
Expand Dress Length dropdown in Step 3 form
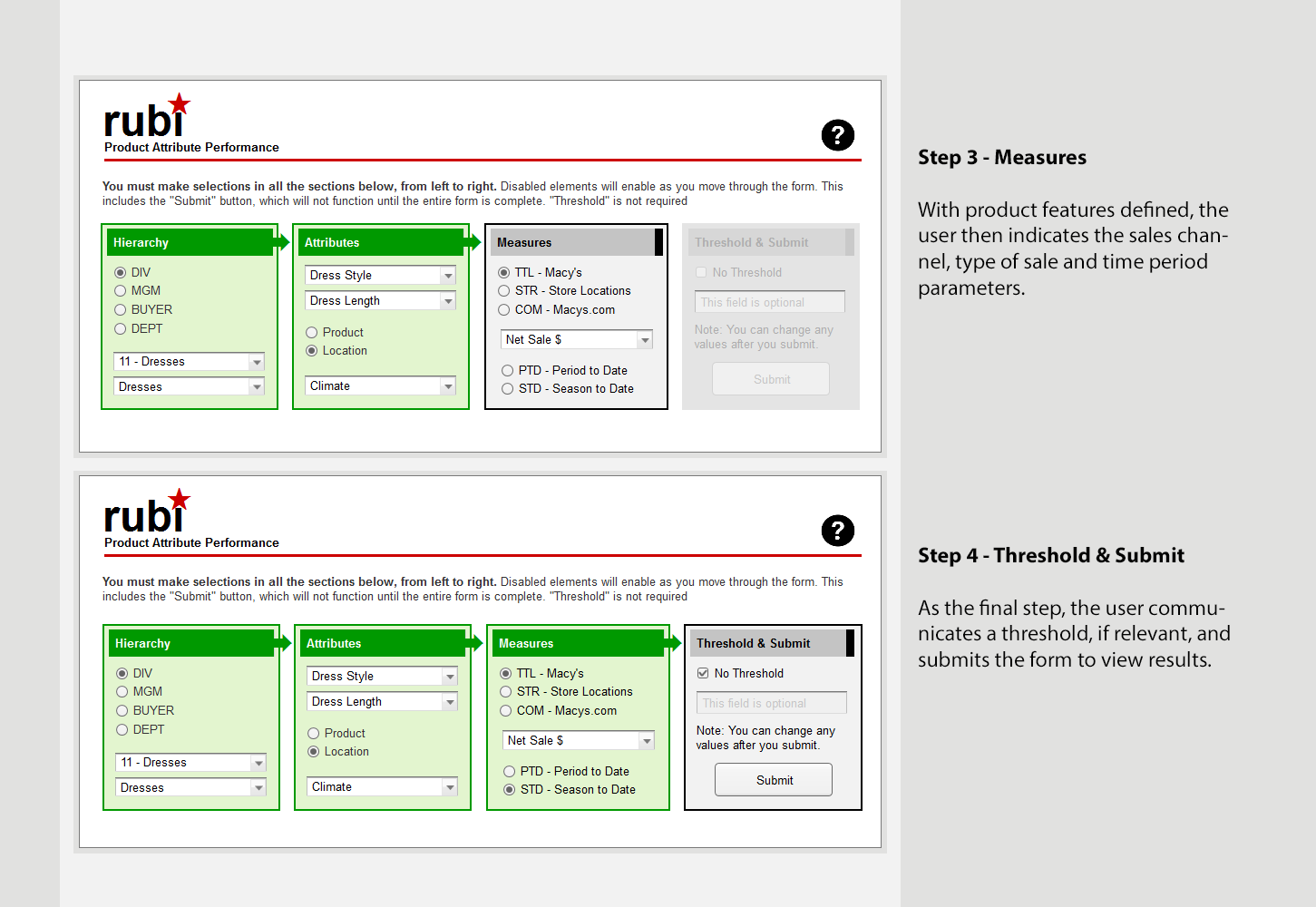(380, 300)
